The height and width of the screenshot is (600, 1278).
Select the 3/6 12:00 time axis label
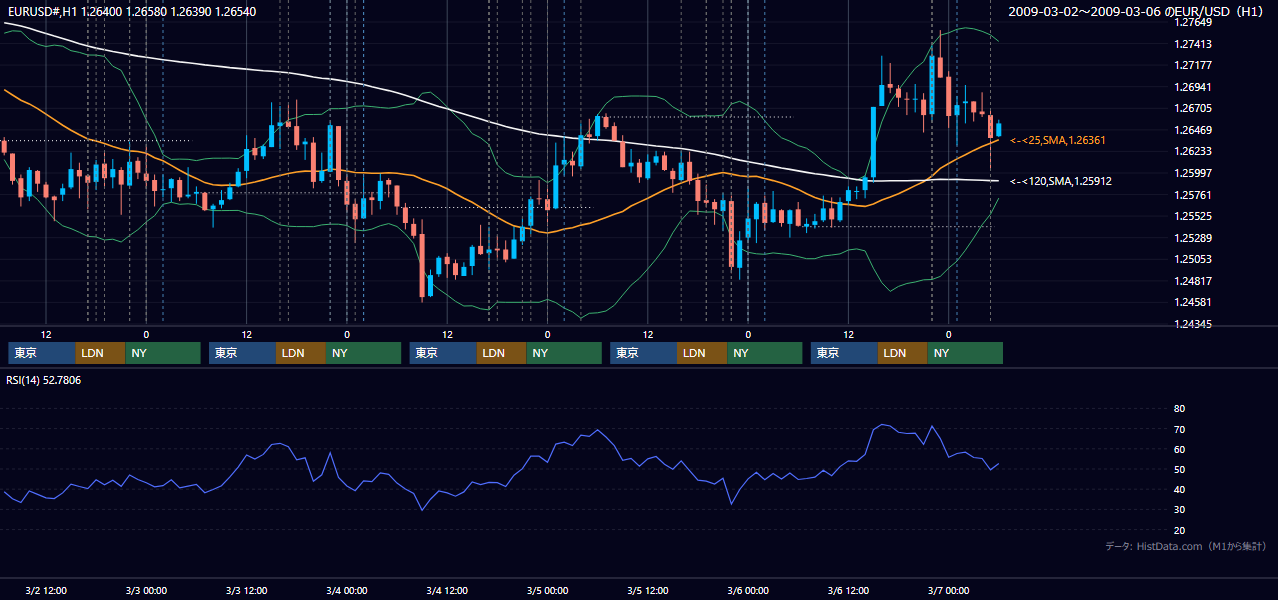click(x=848, y=590)
